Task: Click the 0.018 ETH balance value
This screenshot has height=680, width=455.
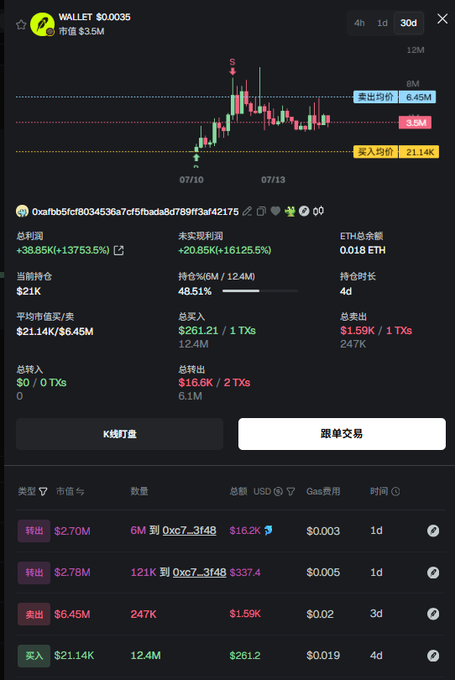Action: (x=363, y=250)
